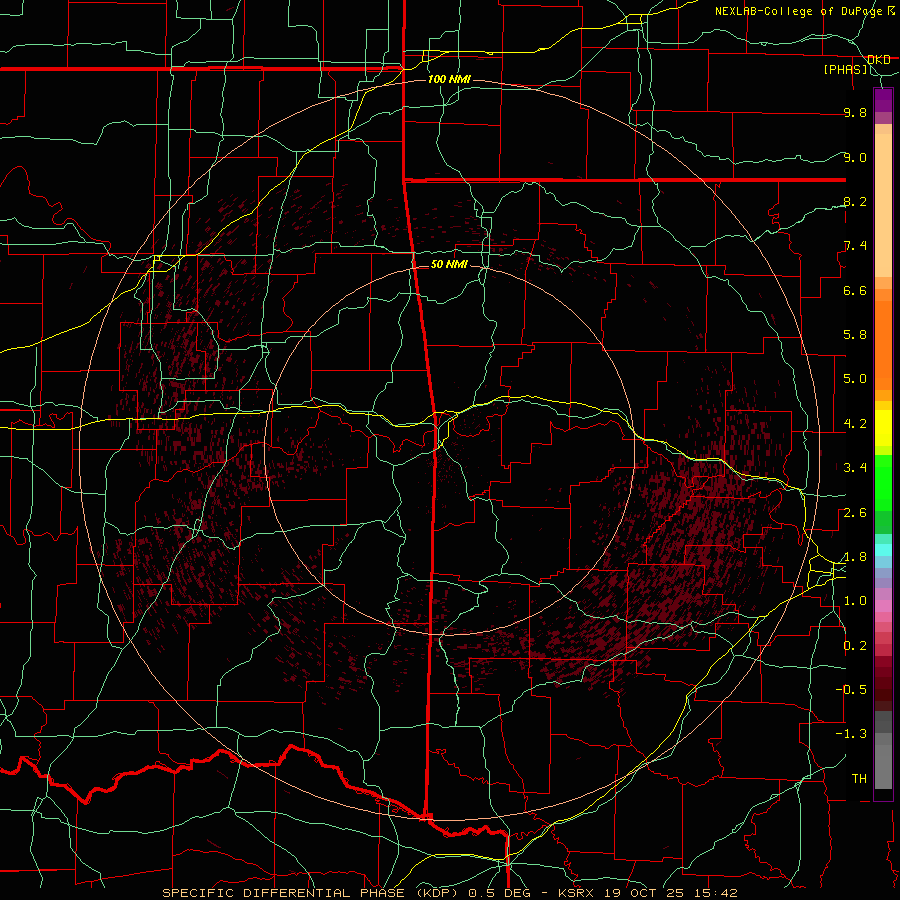The width and height of the screenshot is (900, 900).
Task: Pick the bright yellow swatch in color bar
Action: 883,428
